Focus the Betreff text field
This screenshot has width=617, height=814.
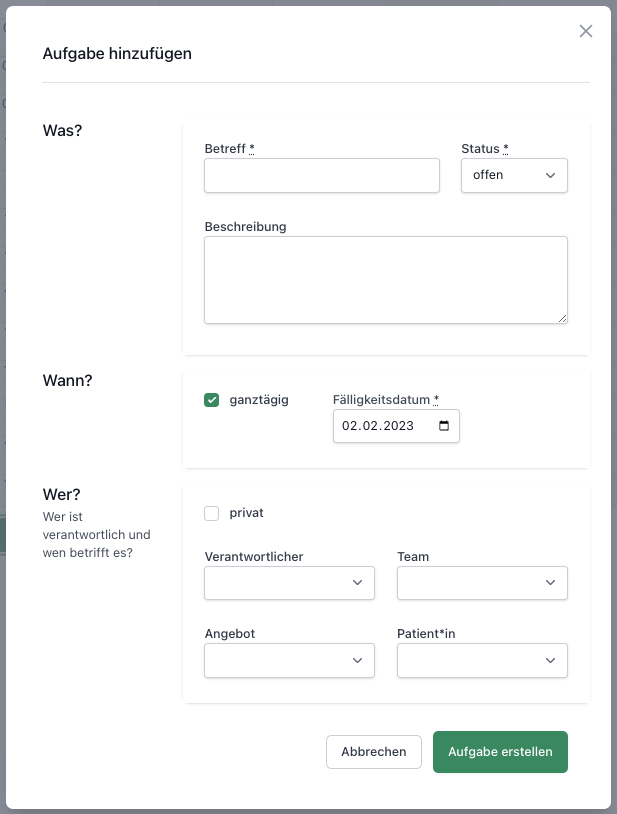coord(322,175)
